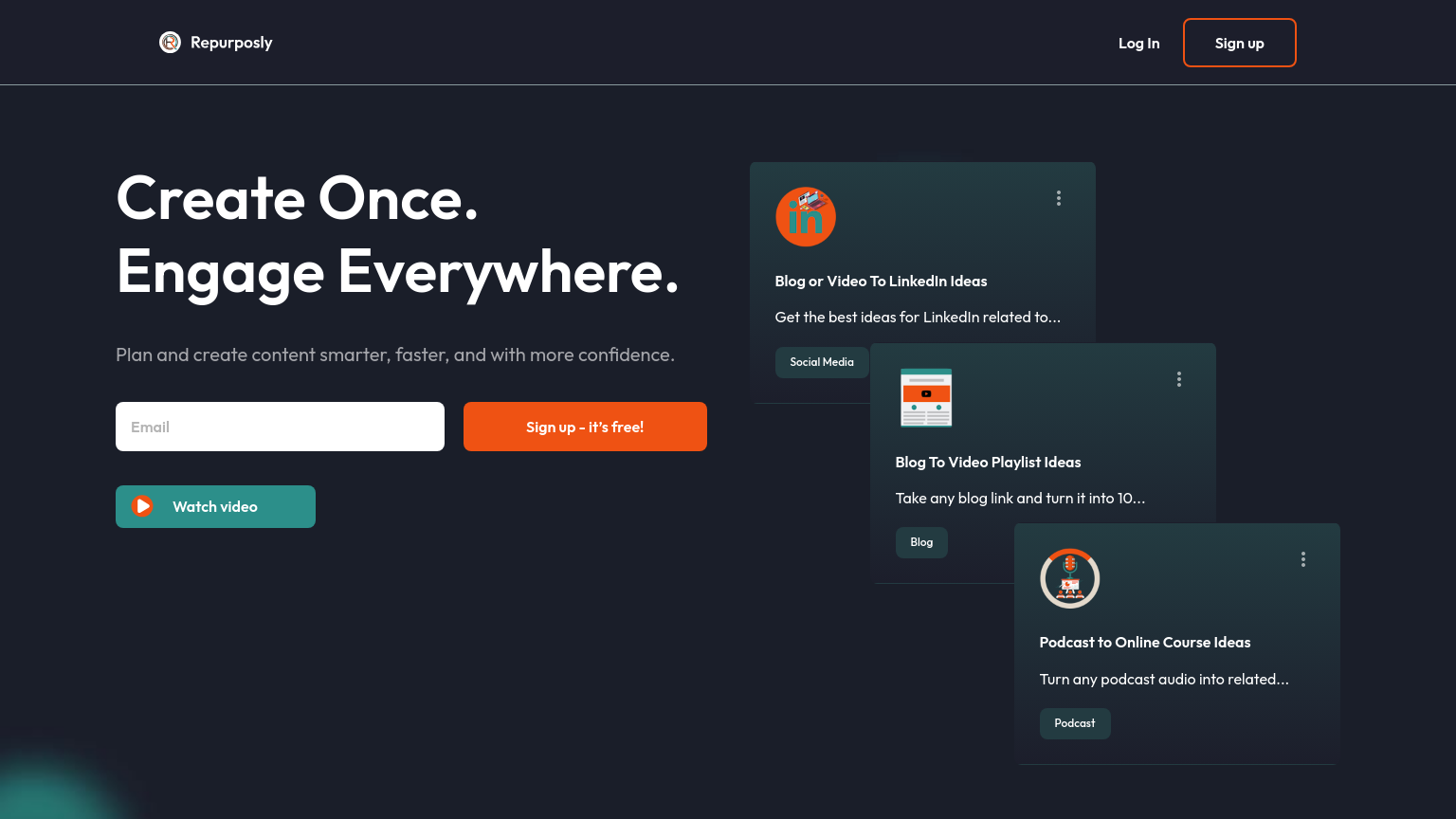The image size is (1456, 819).
Task: Click the LinkedIn card icon
Action: 805,217
